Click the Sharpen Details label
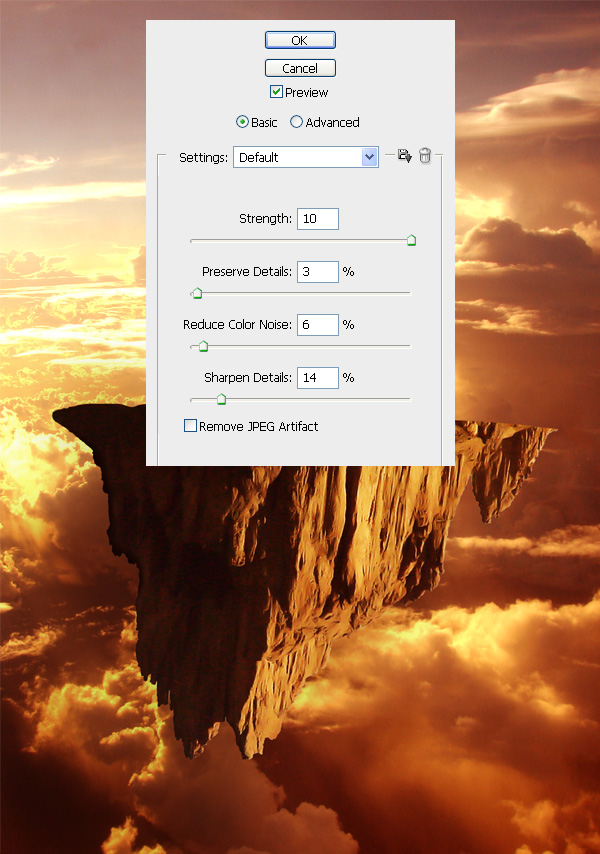Viewport: 600px width, 854px height. 248,378
